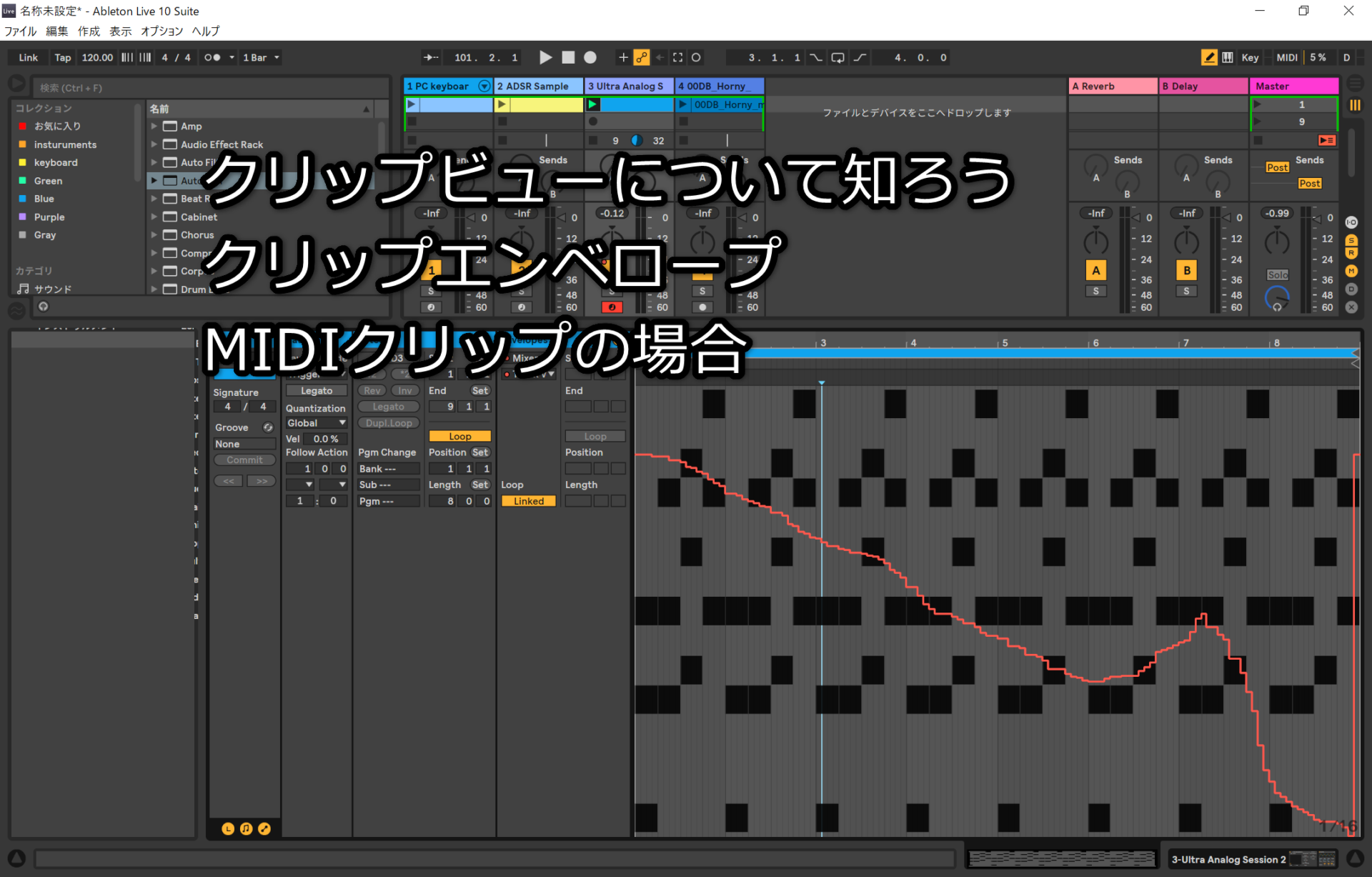Click the Session Record circle button
The image size is (1372, 877).
pos(696,57)
